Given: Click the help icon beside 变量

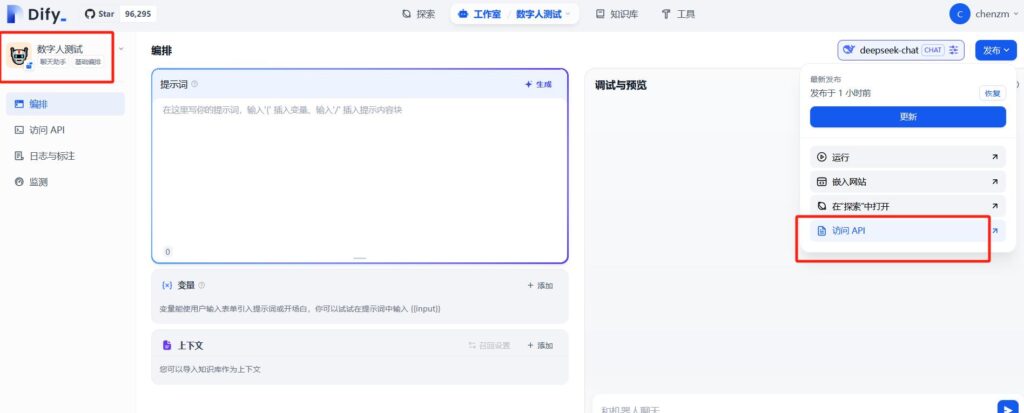Looking at the screenshot, I should click(x=202, y=285).
